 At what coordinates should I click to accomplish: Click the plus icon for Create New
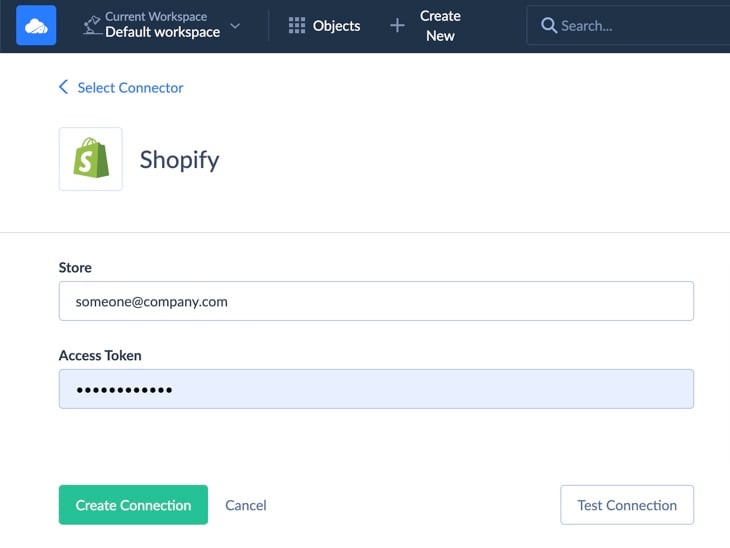tap(397, 25)
